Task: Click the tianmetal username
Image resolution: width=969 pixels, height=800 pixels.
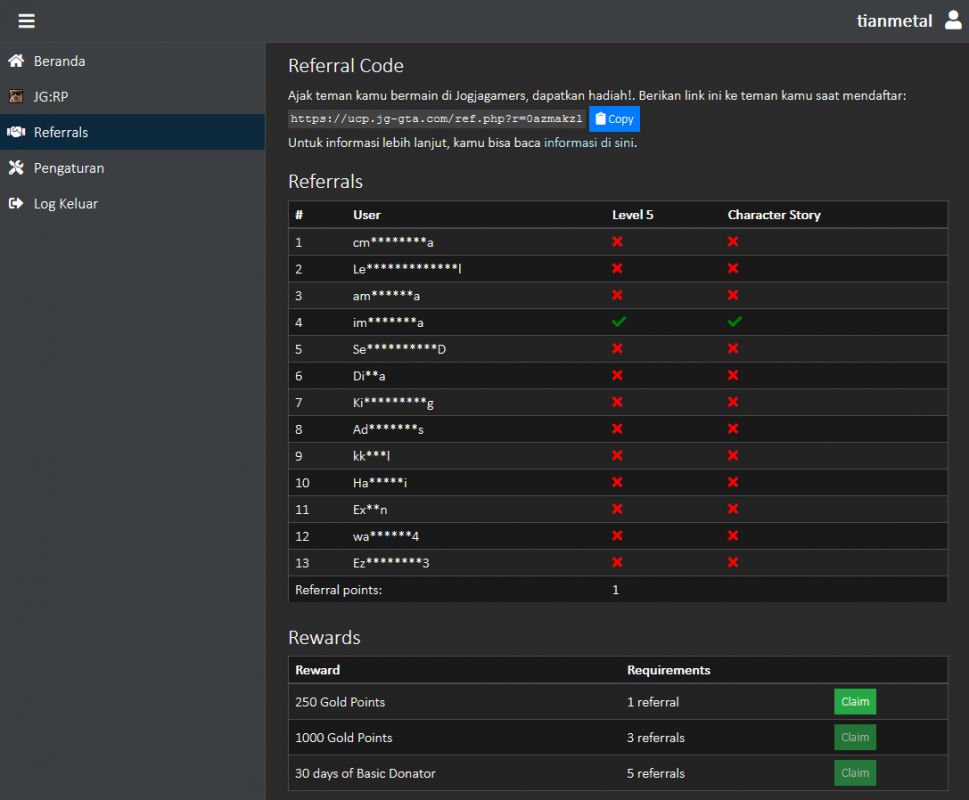Action: tap(894, 21)
